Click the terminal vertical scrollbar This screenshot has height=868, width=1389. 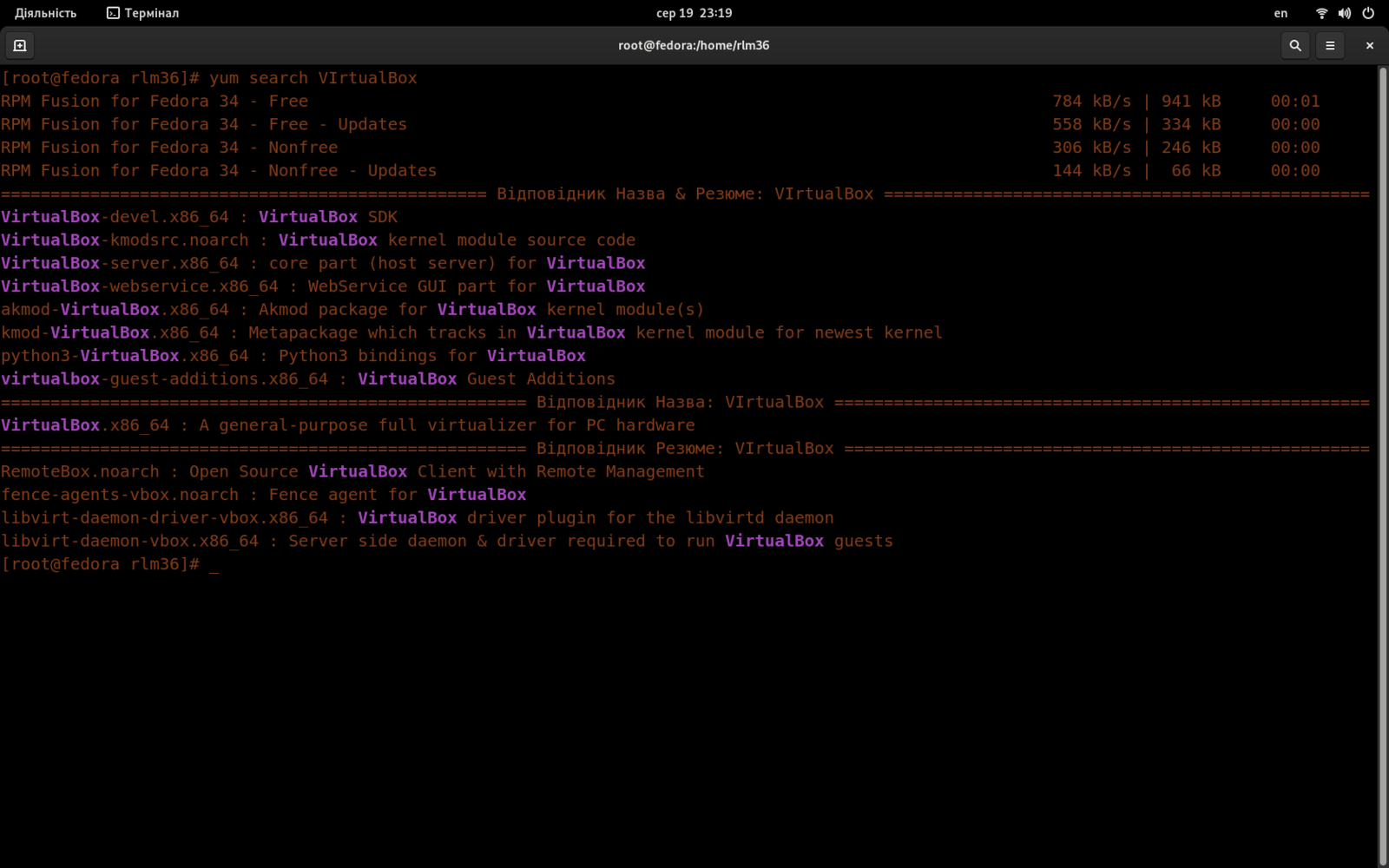click(x=1383, y=465)
